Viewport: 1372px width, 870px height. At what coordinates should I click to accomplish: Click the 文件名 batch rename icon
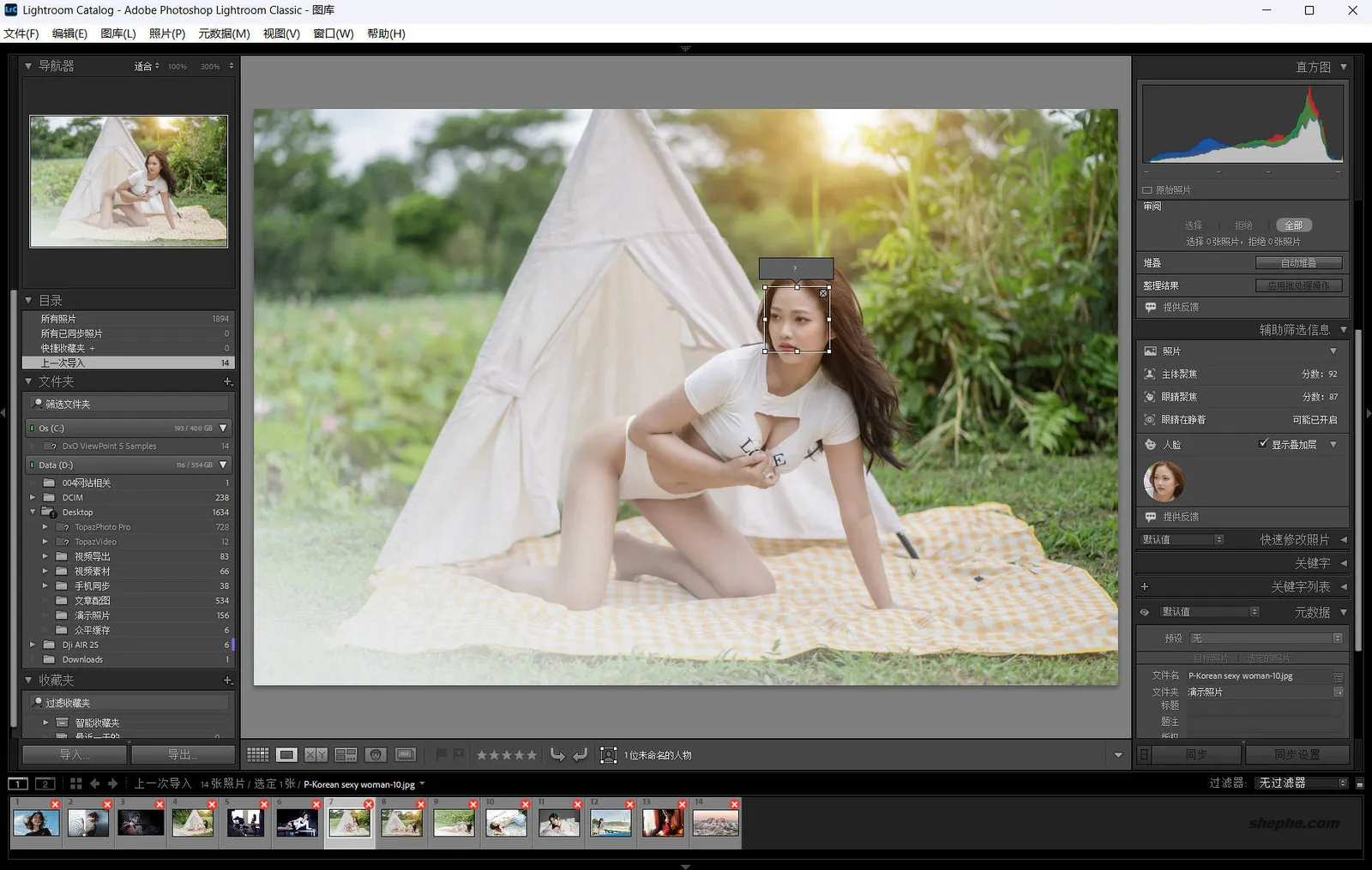1338,676
